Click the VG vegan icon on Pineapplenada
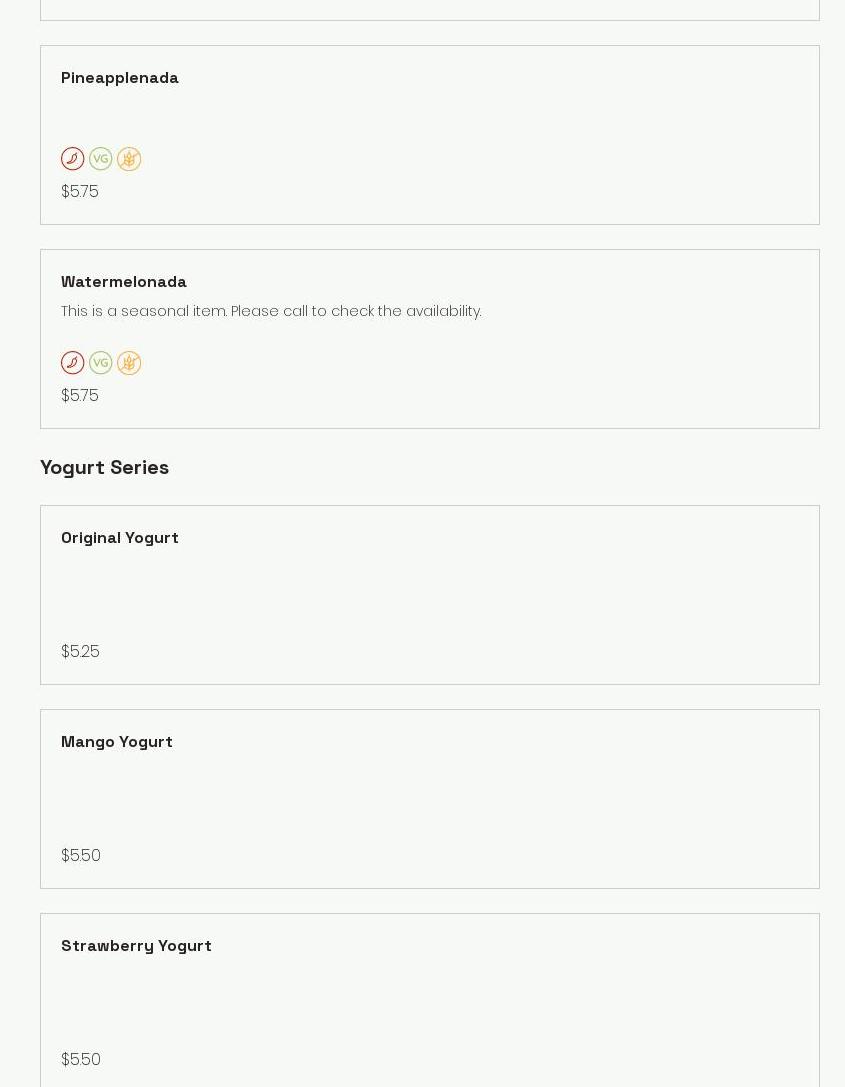 (x=101, y=159)
